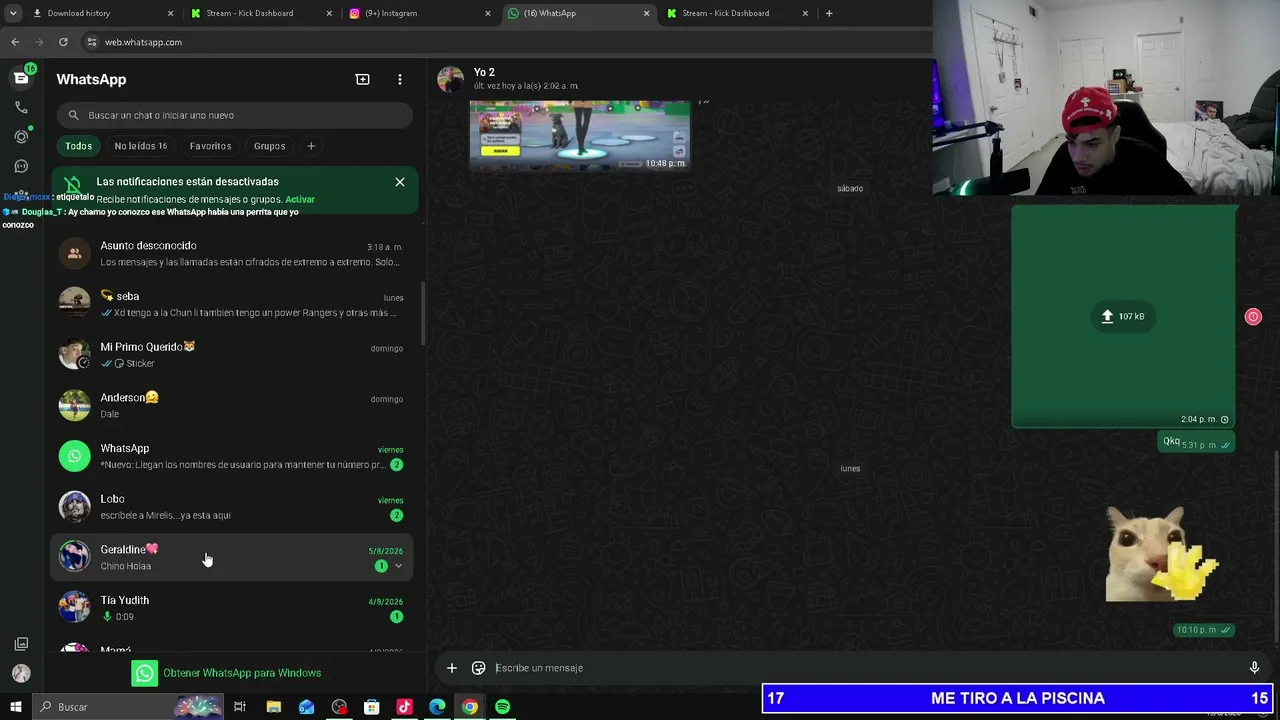Open the emoji and sticker picker
The height and width of the screenshot is (720, 1280).
[x=479, y=668]
